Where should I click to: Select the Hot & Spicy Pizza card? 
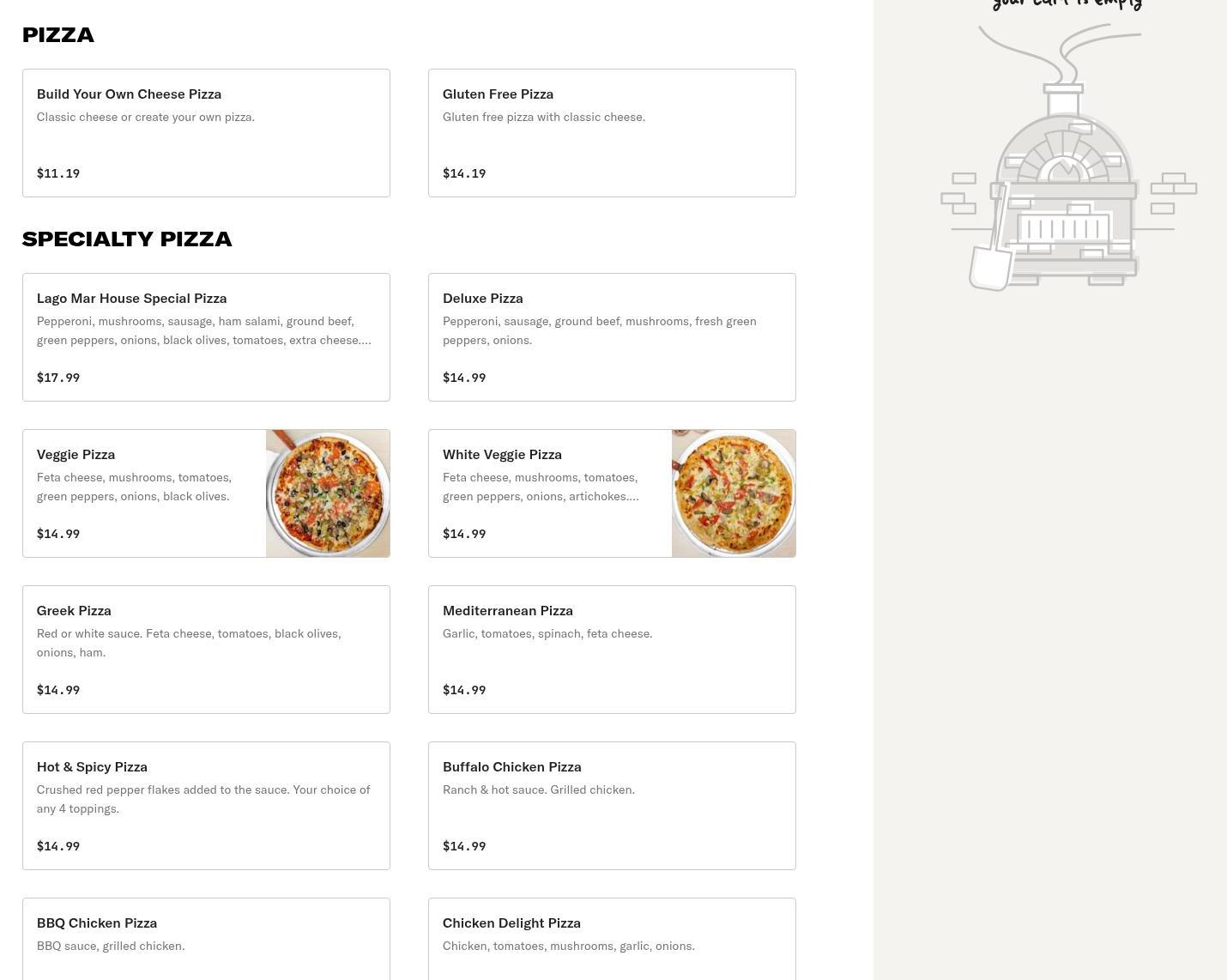pyautogui.click(x=206, y=806)
